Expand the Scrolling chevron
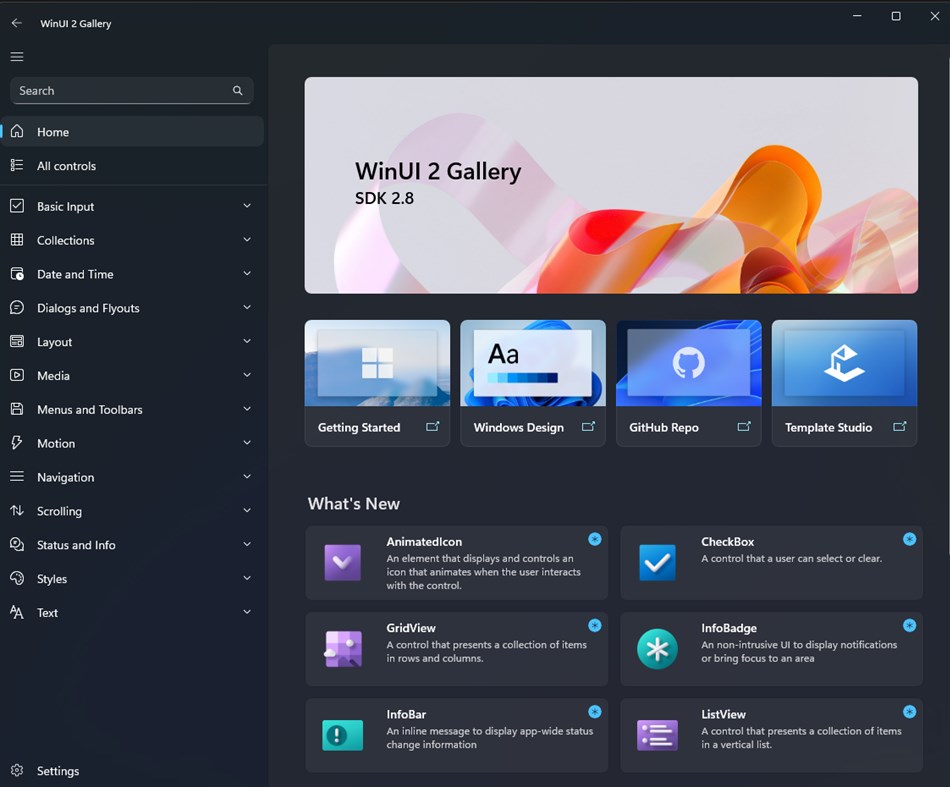Screen dimensions: 950x787 tap(247, 511)
